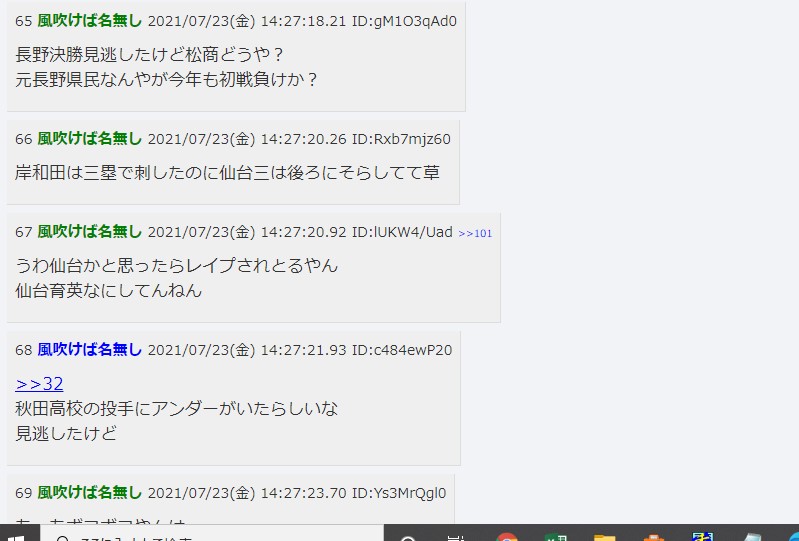
Task: Focus the taskbar search box
Action: 211,534
